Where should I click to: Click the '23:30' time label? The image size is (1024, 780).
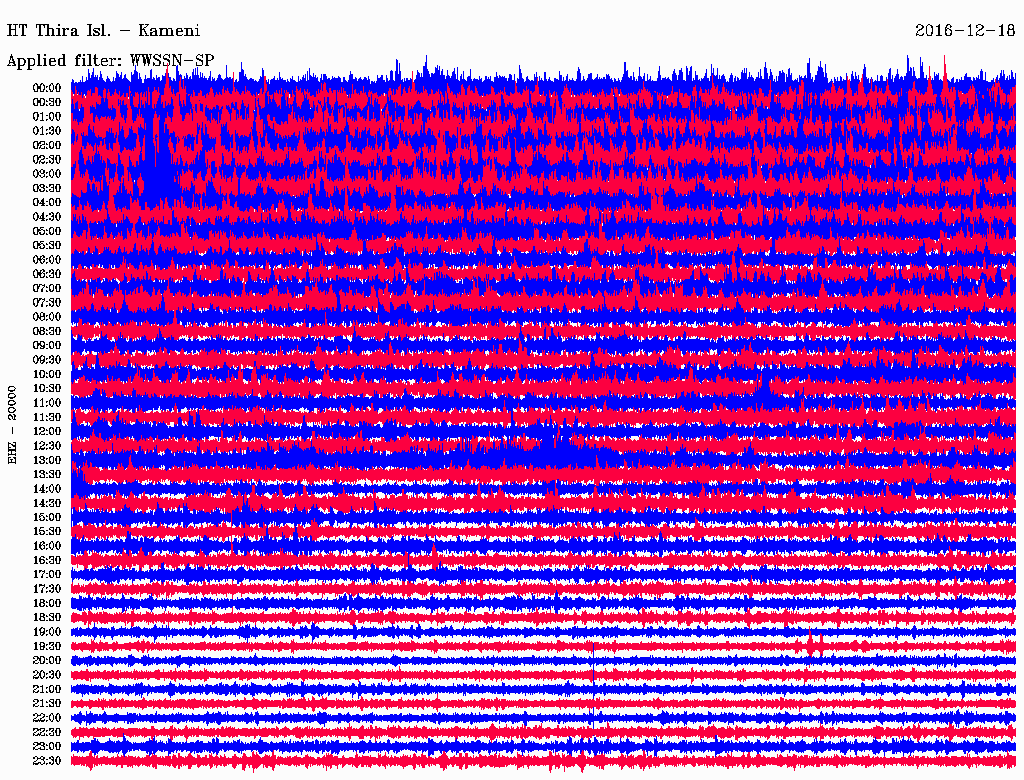pyautogui.click(x=47, y=760)
